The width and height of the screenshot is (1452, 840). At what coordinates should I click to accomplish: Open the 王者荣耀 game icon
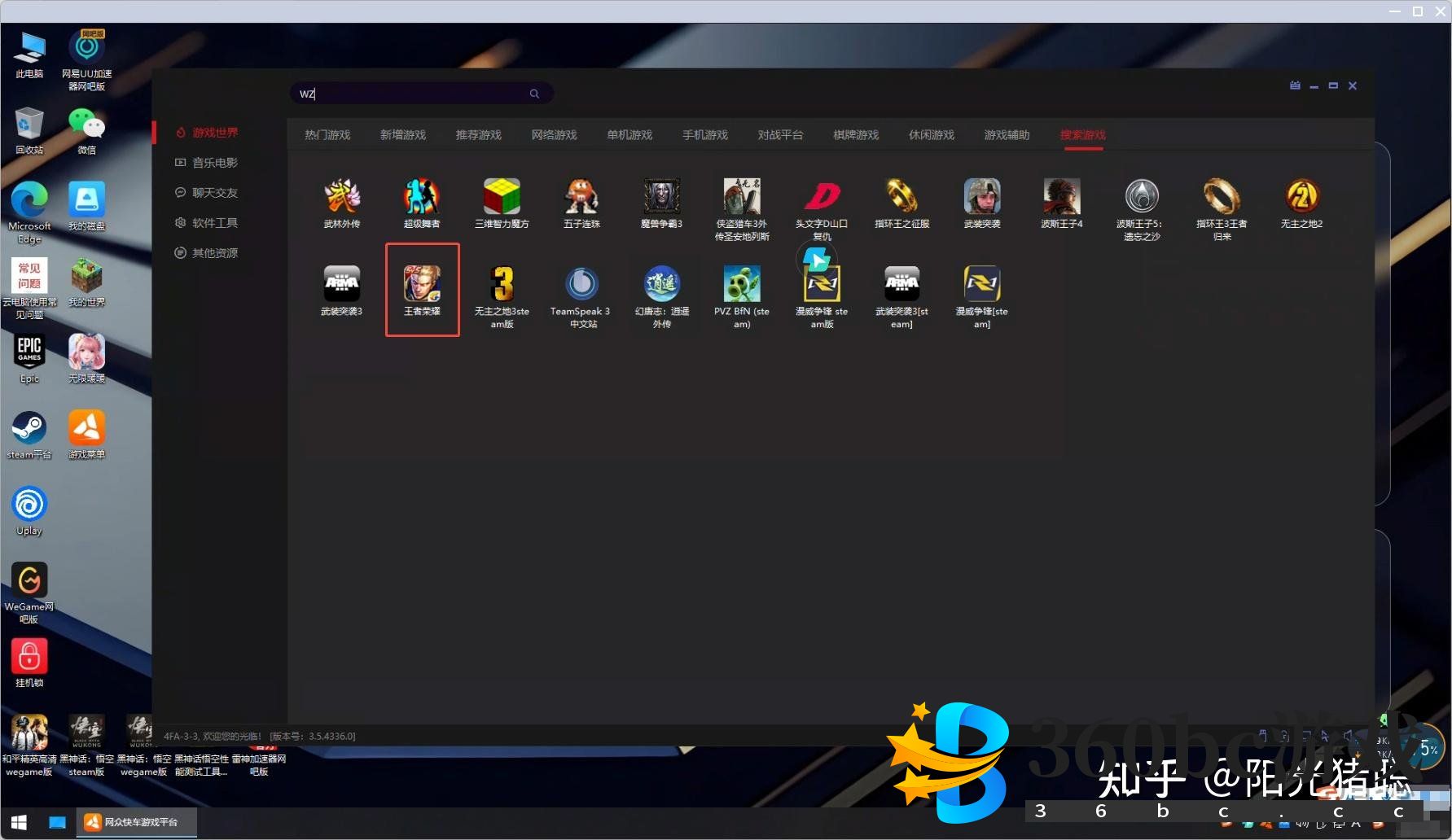point(422,287)
